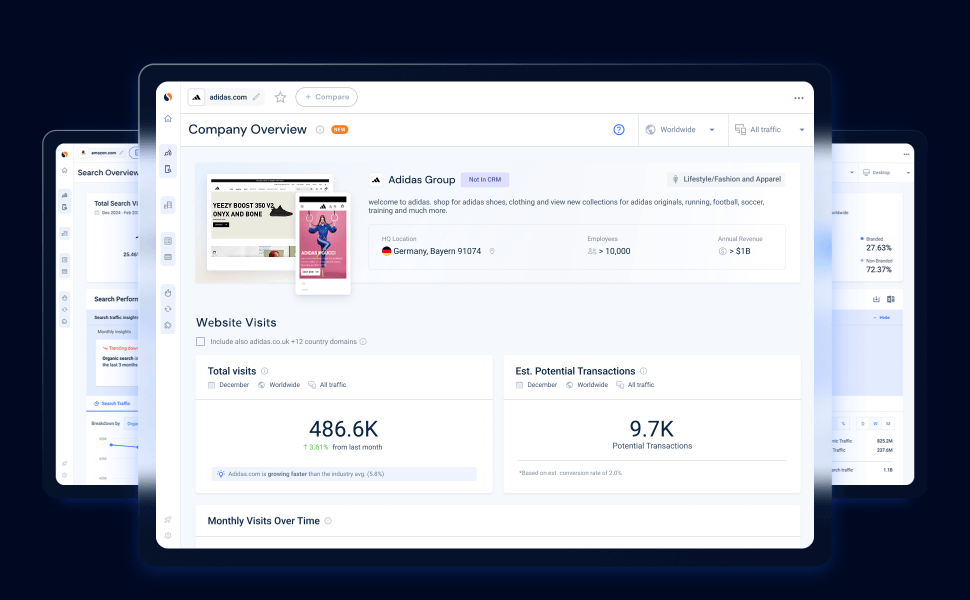Screen dimensions: 970x600
Task: Select the adidas.com domain chip
Action: pos(226,97)
